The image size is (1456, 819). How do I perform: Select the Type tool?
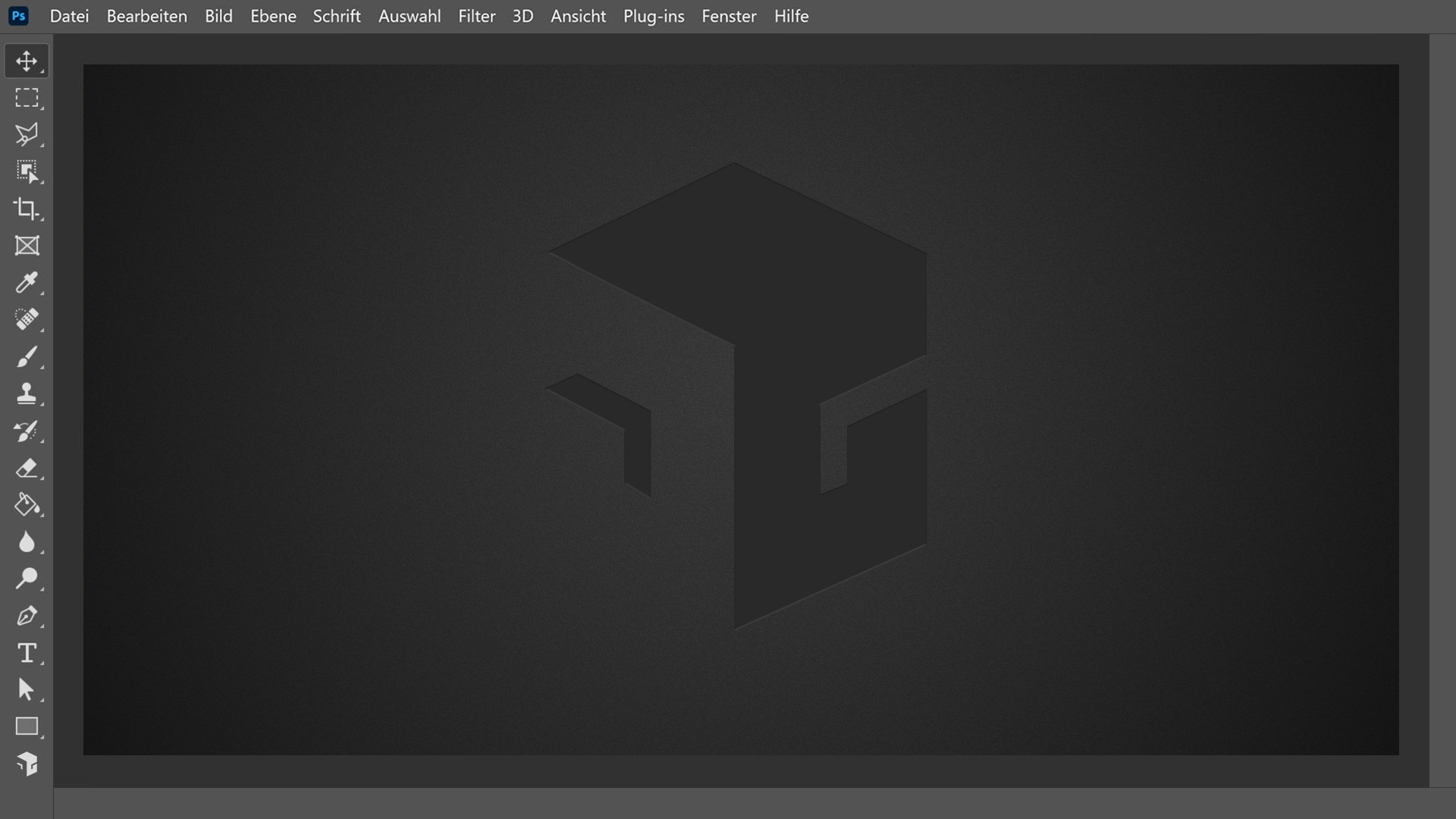[27, 653]
